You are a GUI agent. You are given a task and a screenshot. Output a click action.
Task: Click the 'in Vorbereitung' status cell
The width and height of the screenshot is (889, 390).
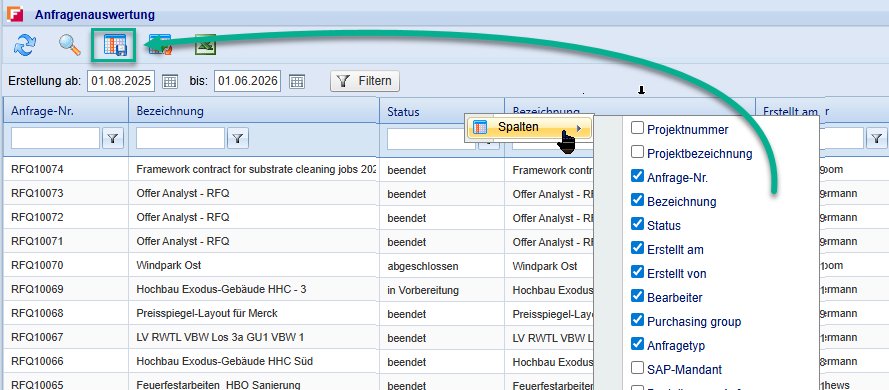click(x=442, y=289)
